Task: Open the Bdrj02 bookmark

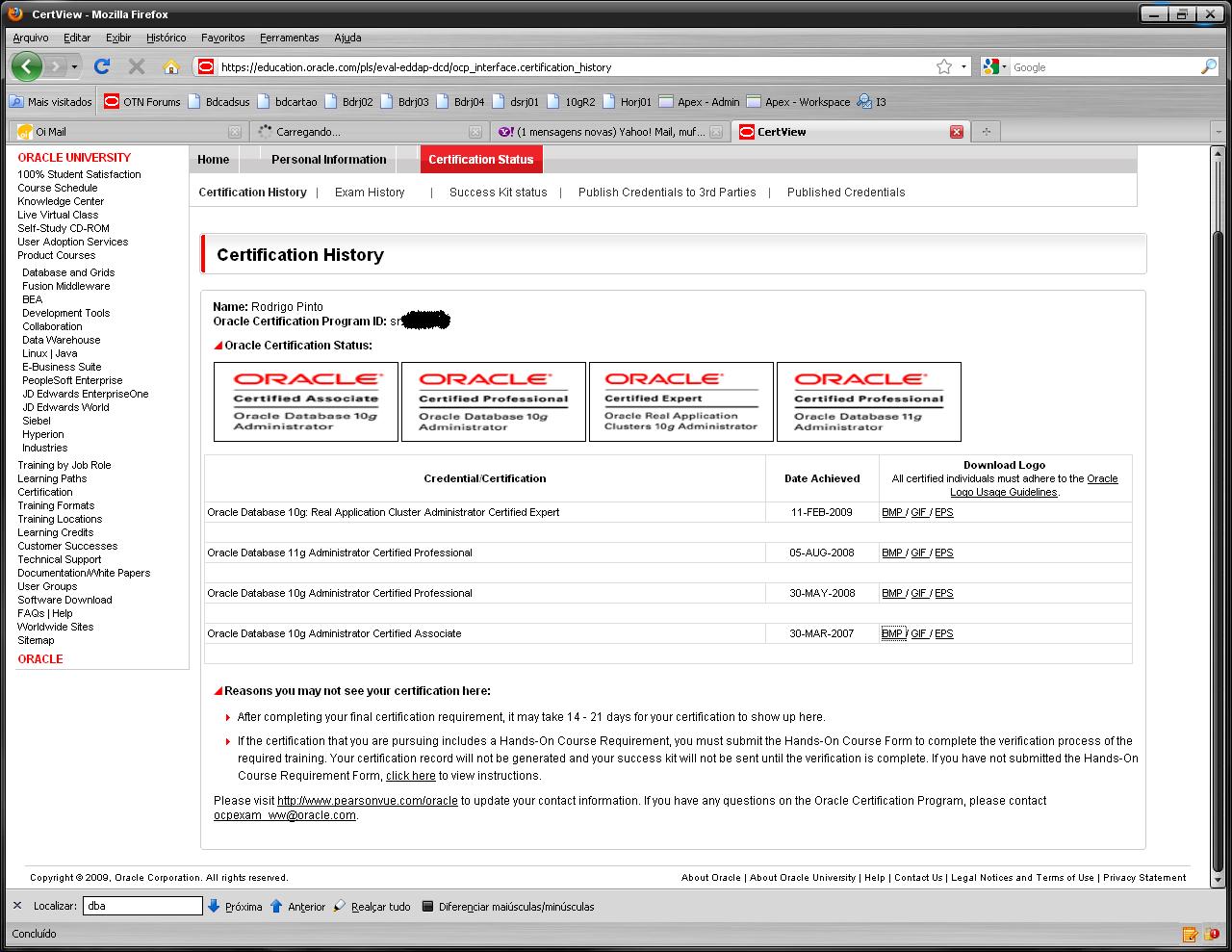Action: (348, 101)
